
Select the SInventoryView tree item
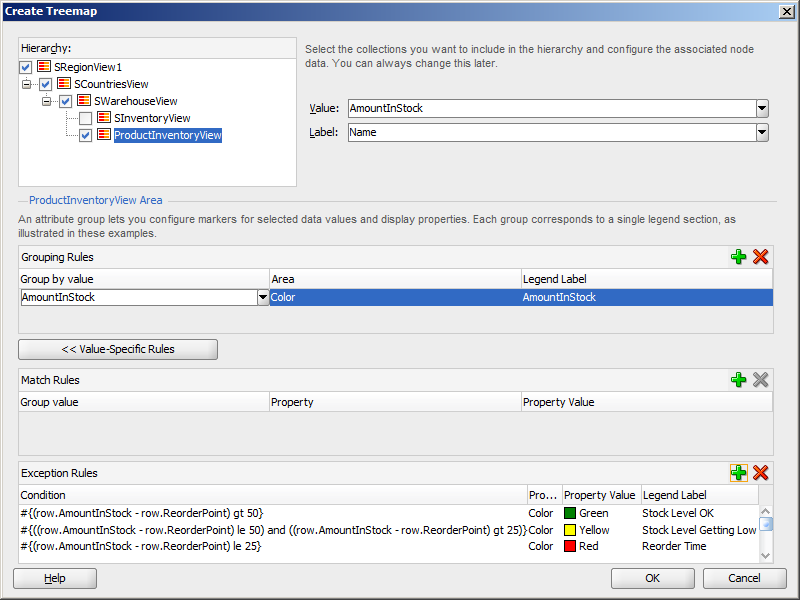click(152, 118)
